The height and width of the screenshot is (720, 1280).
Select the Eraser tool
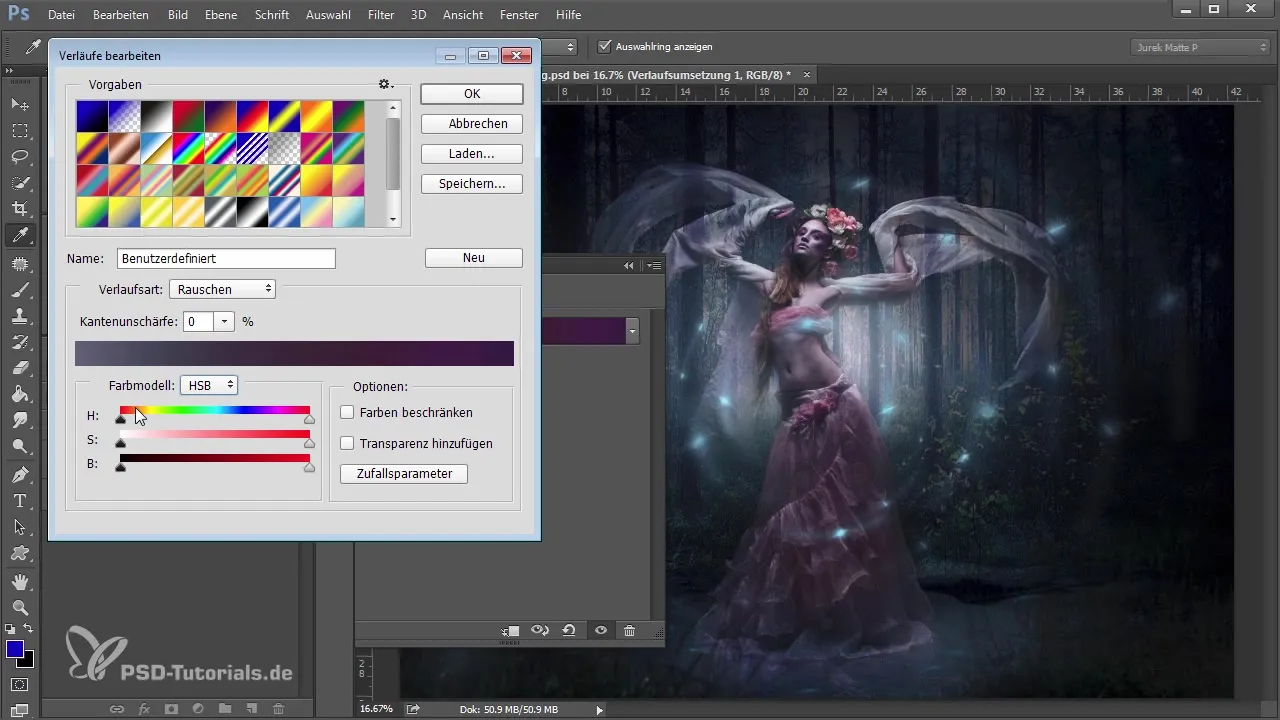[20, 368]
